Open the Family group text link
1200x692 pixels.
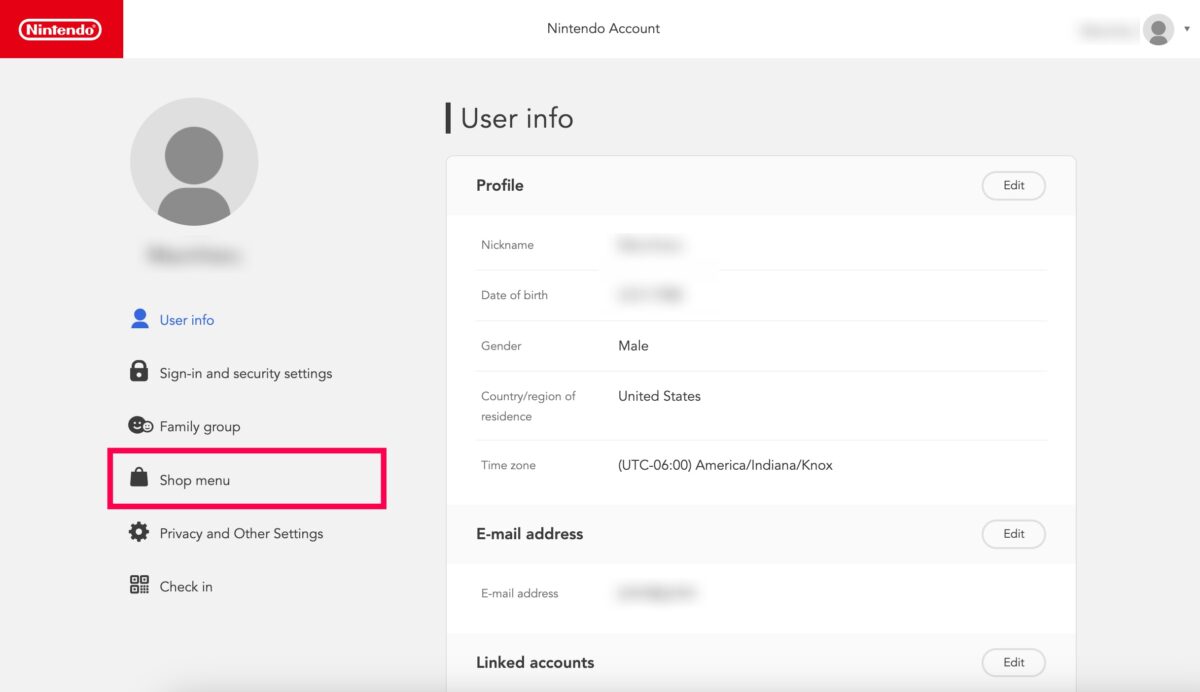coord(200,427)
